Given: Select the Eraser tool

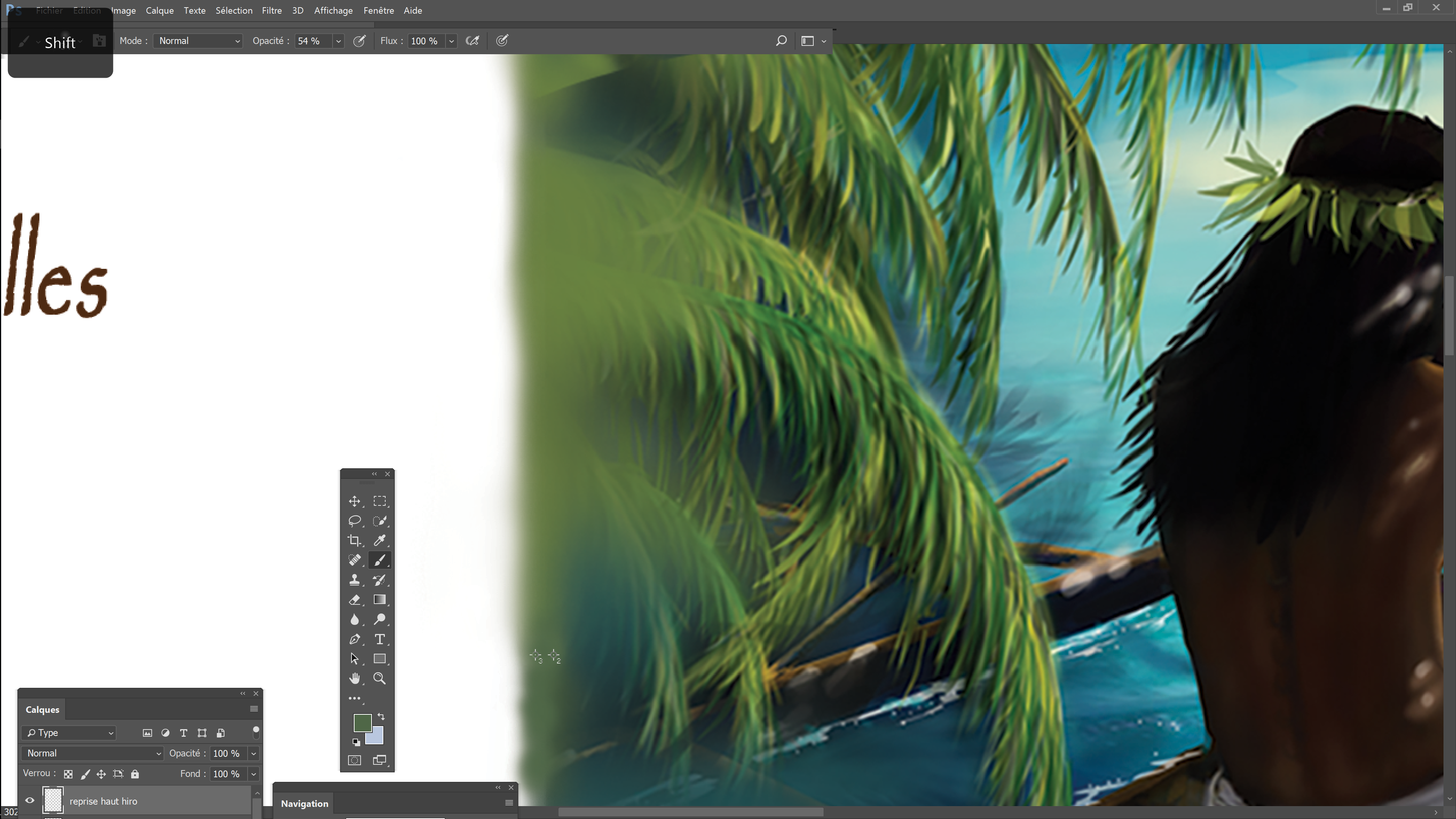Looking at the screenshot, I should pyautogui.click(x=355, y=600).
